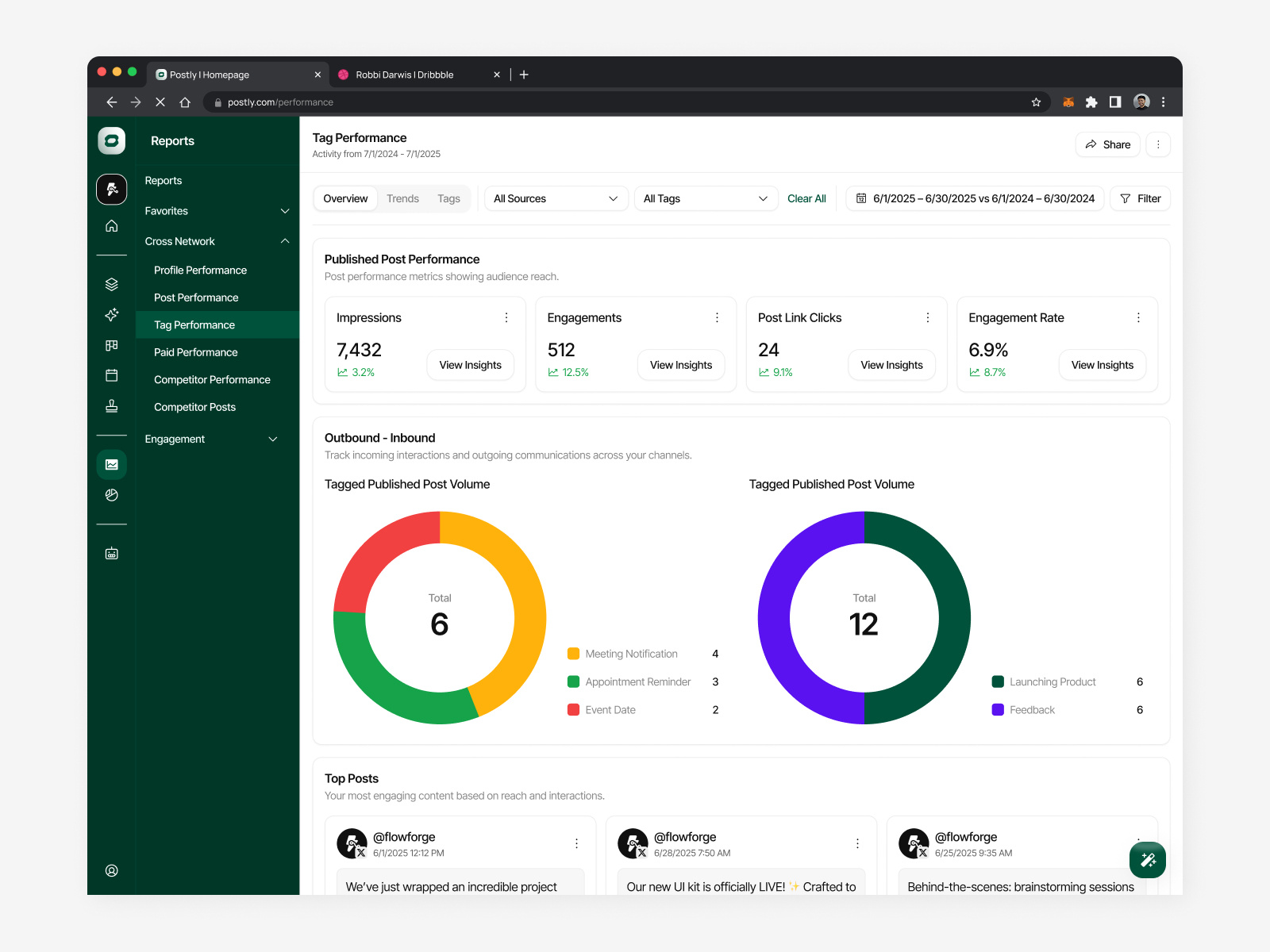Open the layers stack icon in sidebar
The height and width of the screenshot is (952, 1270).
click(112, 284)
